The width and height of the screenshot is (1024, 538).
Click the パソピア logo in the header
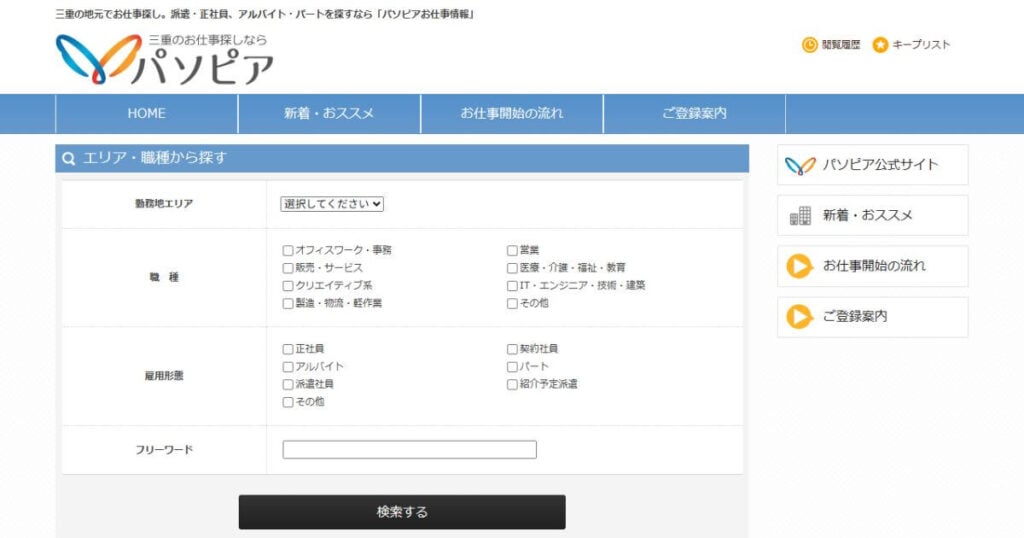pyautogui.click(x=165, y=59)
